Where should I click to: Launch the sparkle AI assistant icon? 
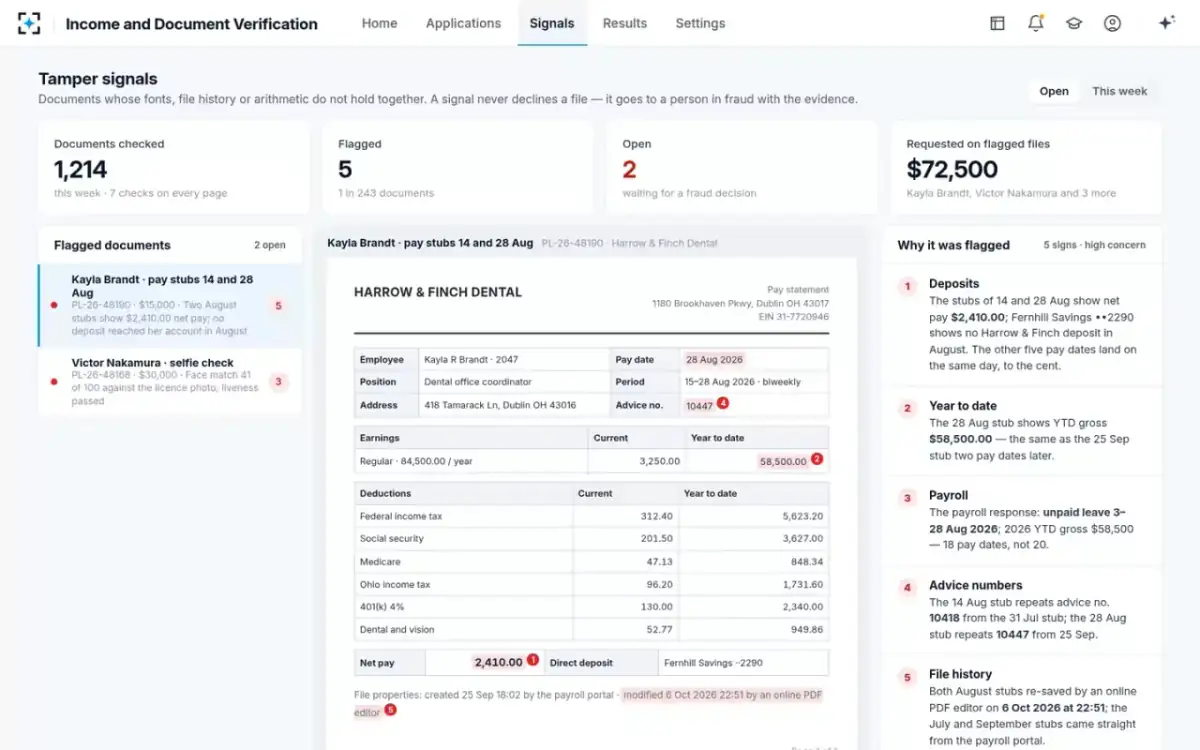click(x=1166, y=23)
